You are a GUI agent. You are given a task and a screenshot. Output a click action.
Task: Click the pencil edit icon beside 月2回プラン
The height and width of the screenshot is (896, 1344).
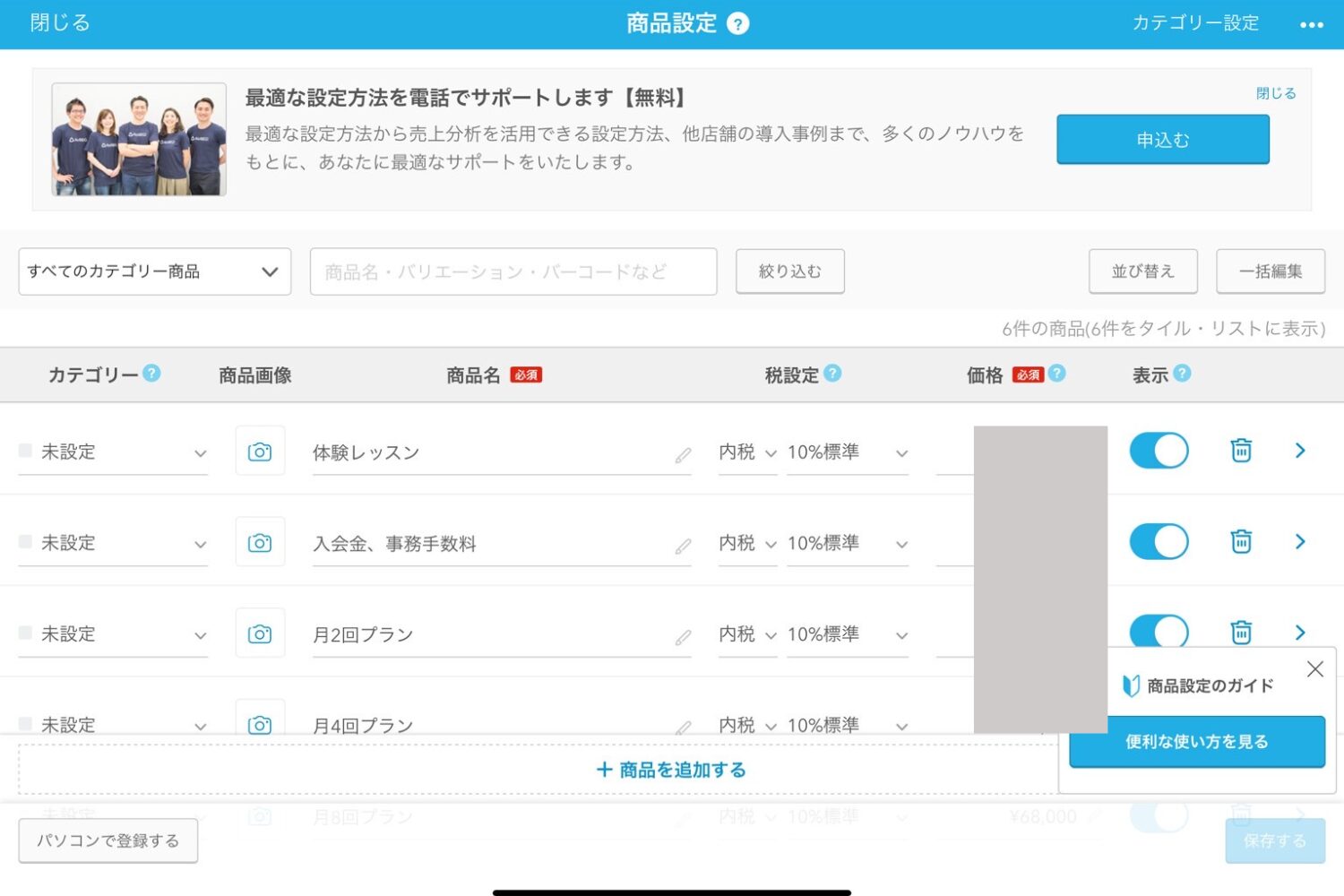tap(684, 636)
